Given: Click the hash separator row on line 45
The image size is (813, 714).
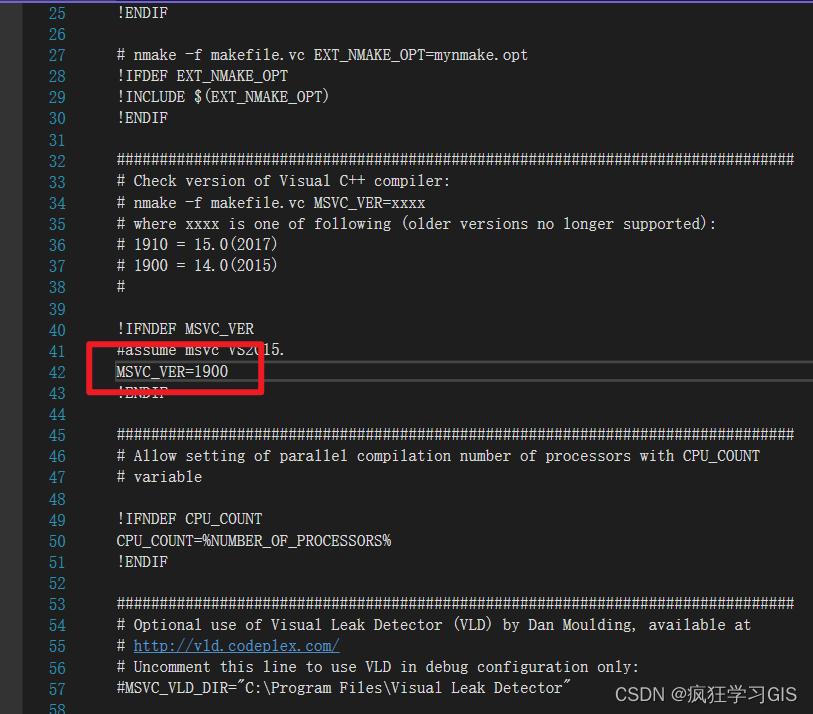Looking at the screenshot, I should [x=455, y=434].
